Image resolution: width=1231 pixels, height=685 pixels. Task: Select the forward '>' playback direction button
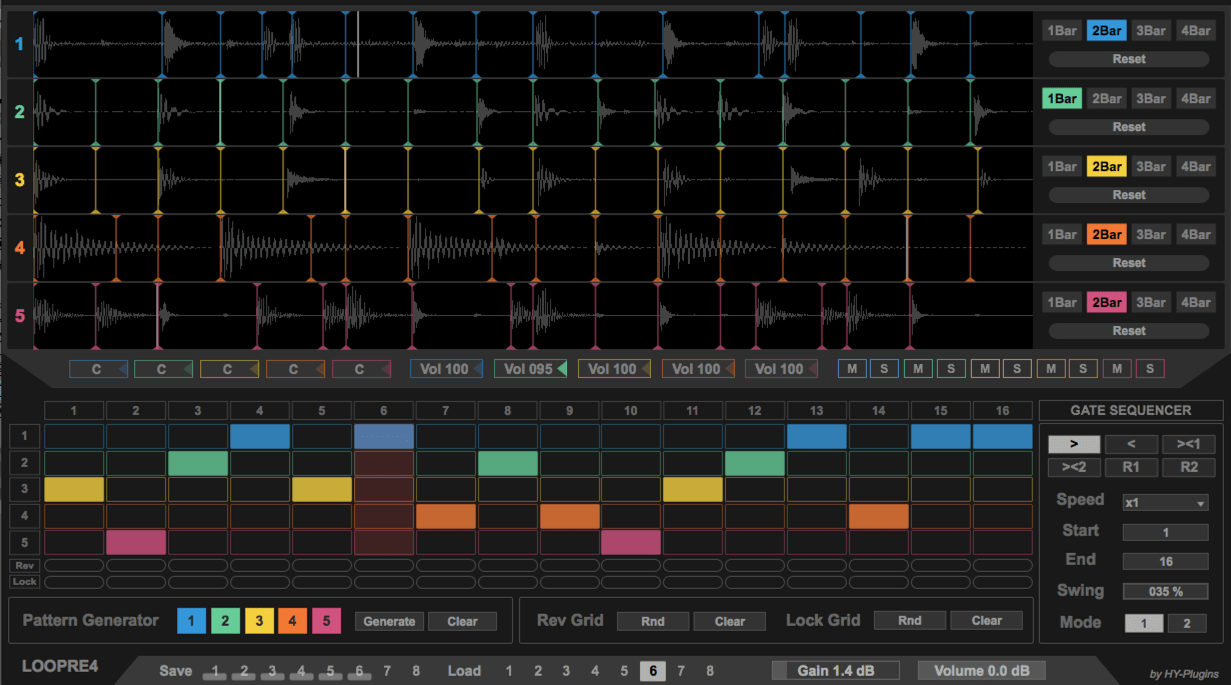(1074, 445)
